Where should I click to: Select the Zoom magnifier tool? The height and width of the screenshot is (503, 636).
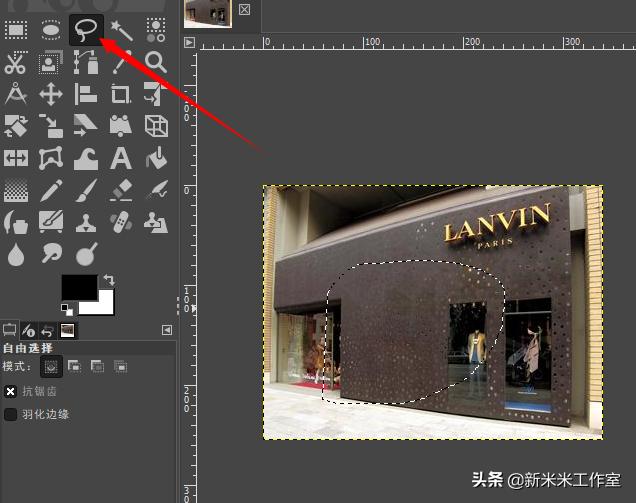pos(156,62)
